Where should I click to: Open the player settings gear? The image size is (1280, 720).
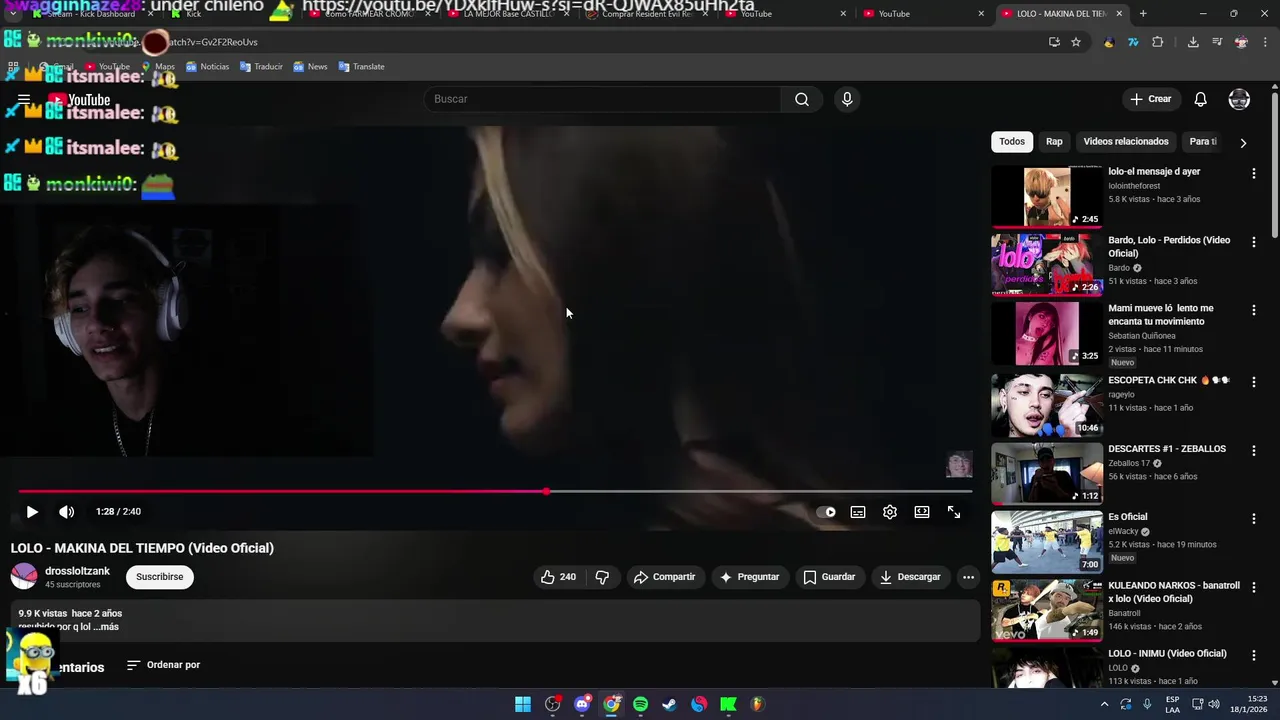point(890,512)
